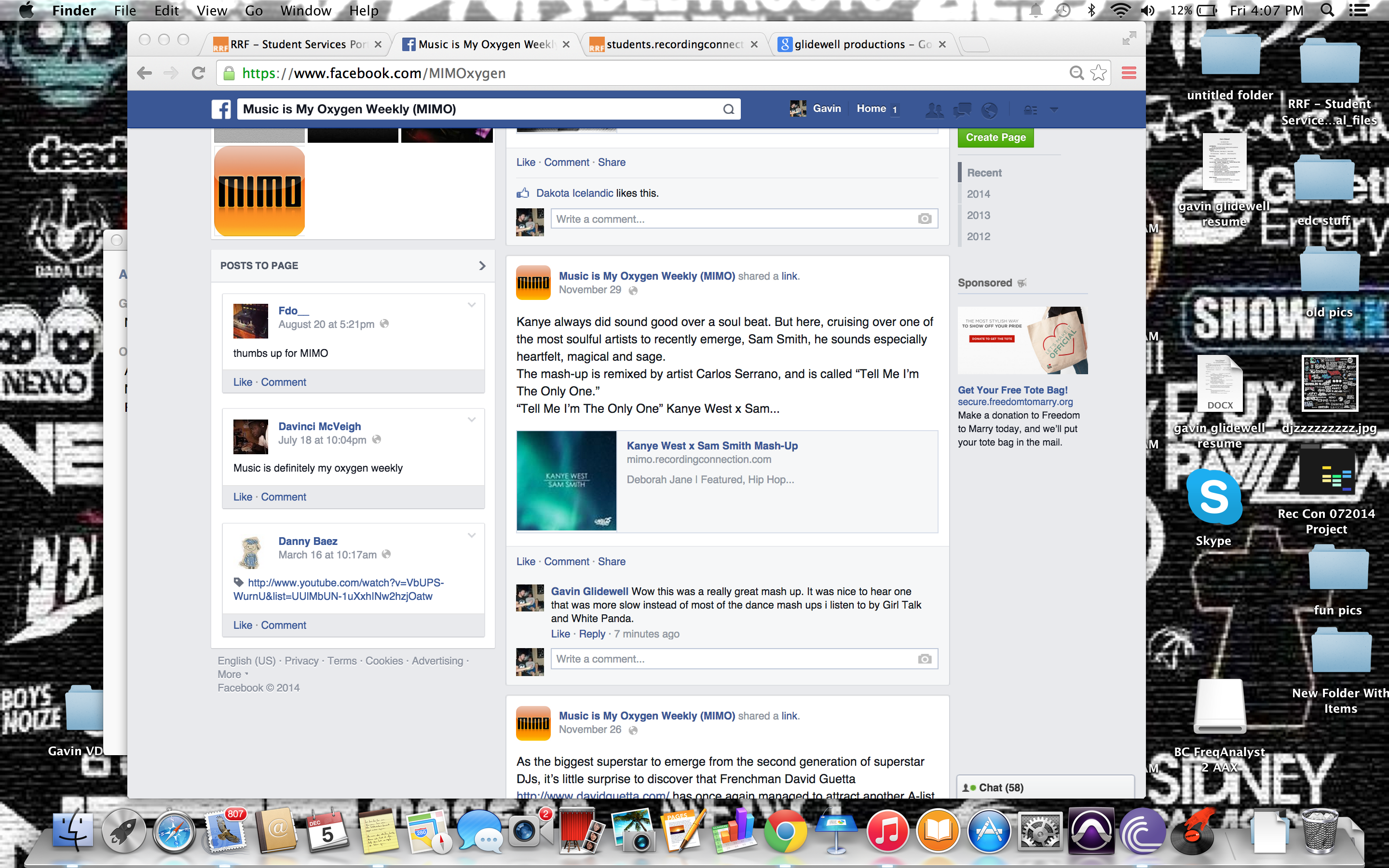The height and width of the screenshot is (868, 1389).
Task: Open options arrow on Davinci McVeigh post
Action: [472, 420]
